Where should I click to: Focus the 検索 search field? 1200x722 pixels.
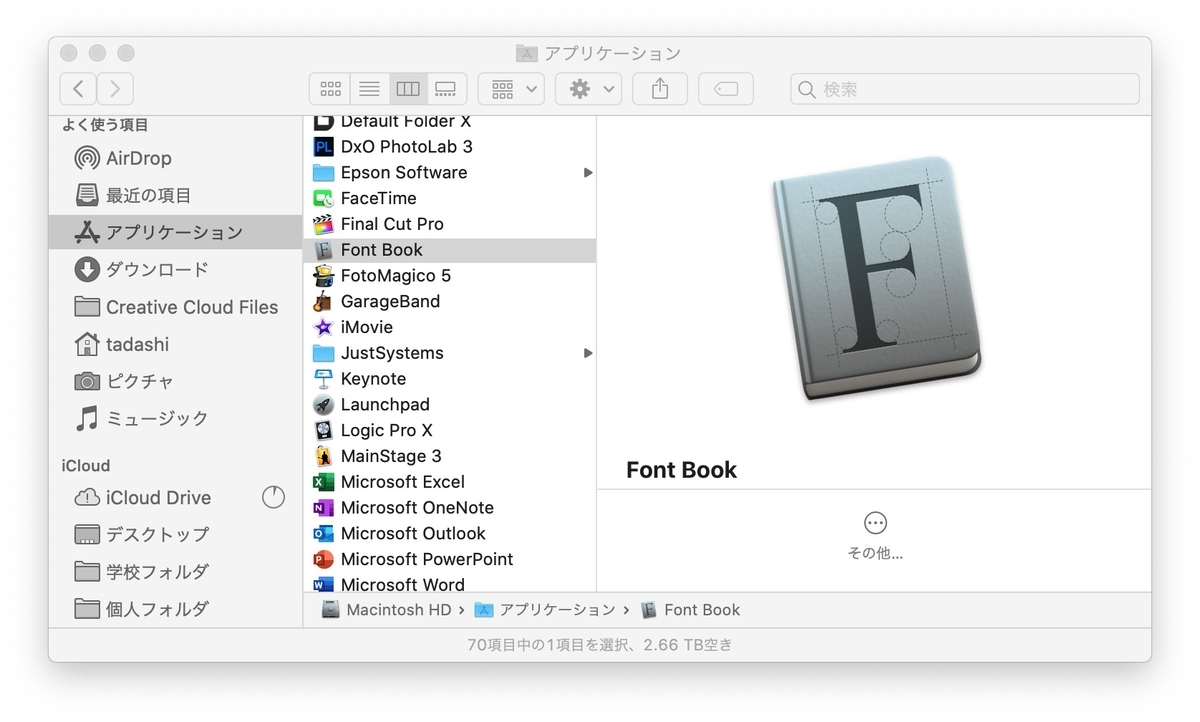pyautogui.click(x=965, y=89)
